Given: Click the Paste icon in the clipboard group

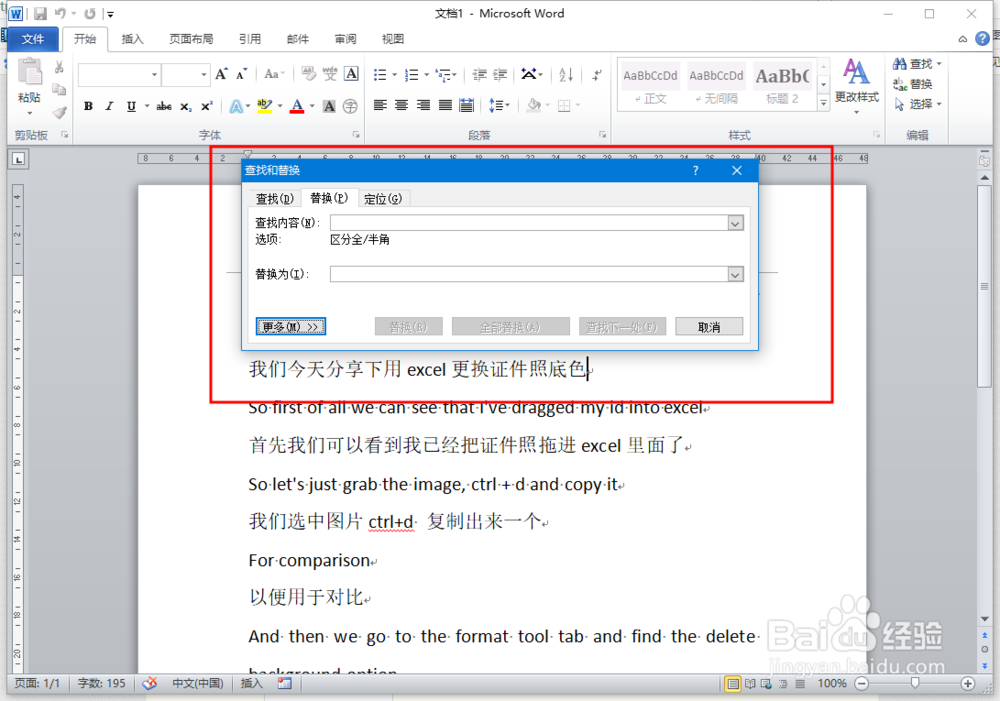Looking at the screenshot, I should pyautogui.click(x=29, y=71).
